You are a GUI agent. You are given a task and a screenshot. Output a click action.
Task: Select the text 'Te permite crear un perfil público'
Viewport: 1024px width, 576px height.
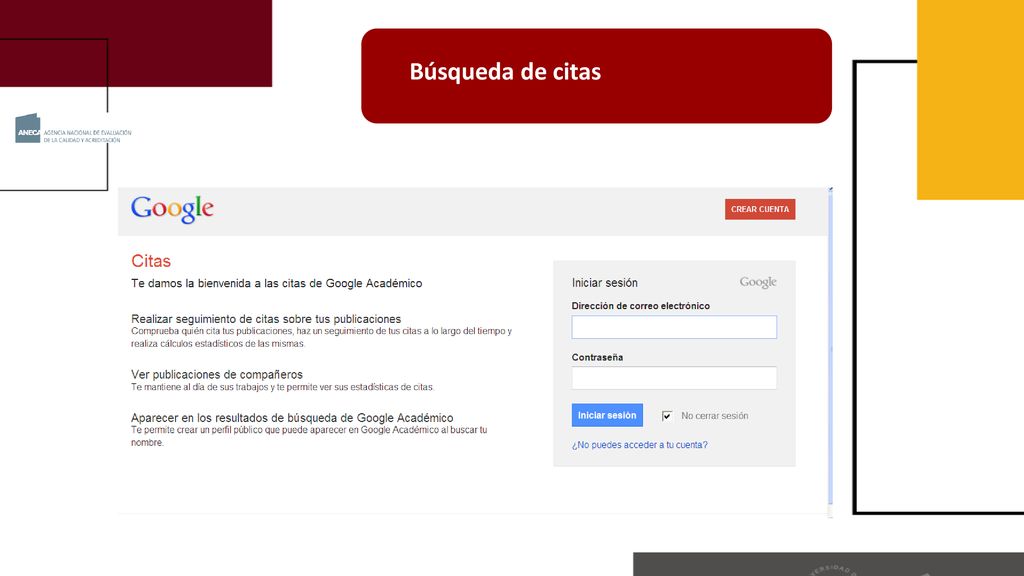point(196,430)
